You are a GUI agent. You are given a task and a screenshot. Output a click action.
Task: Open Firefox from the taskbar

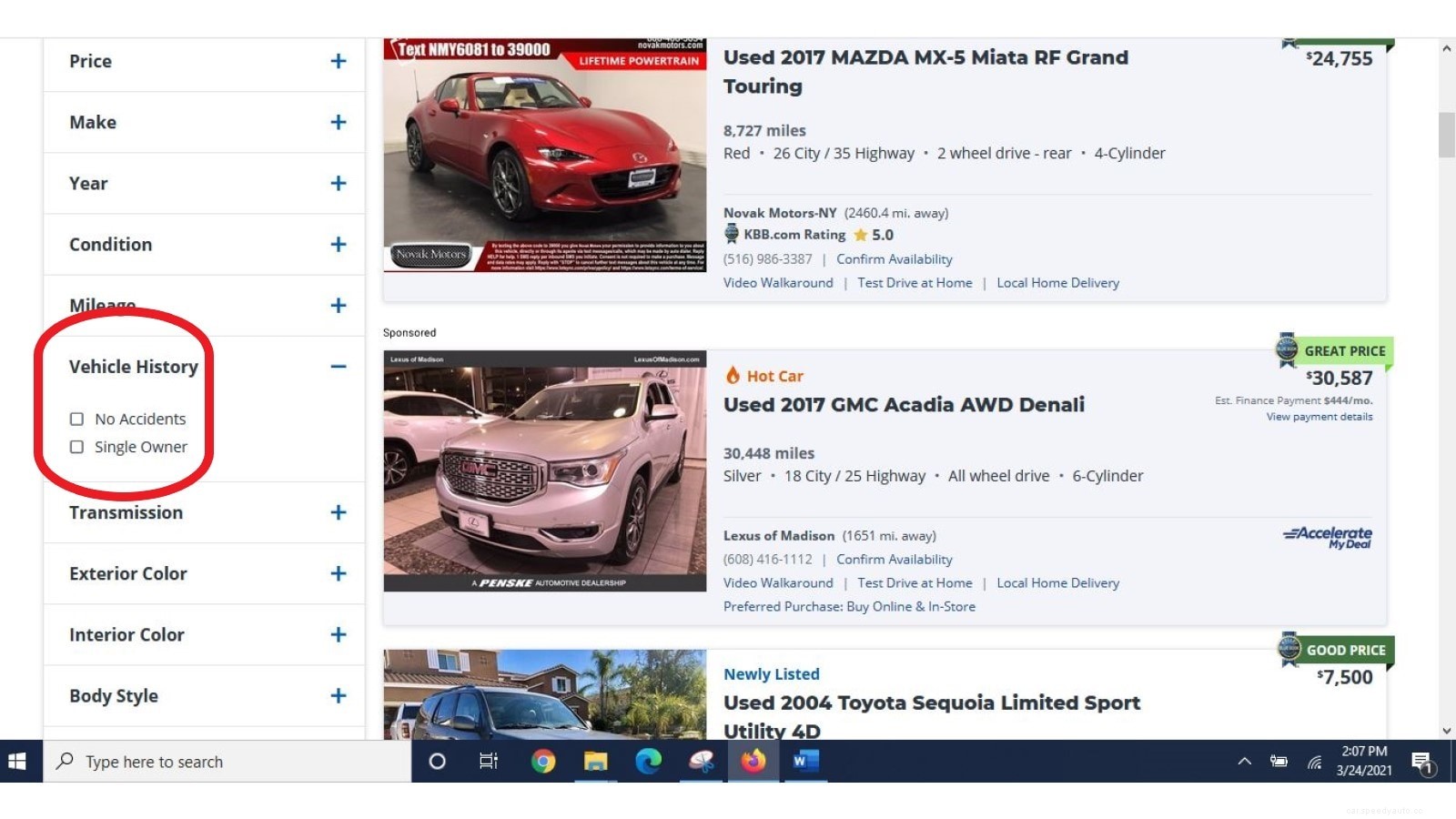click(753, 762)
